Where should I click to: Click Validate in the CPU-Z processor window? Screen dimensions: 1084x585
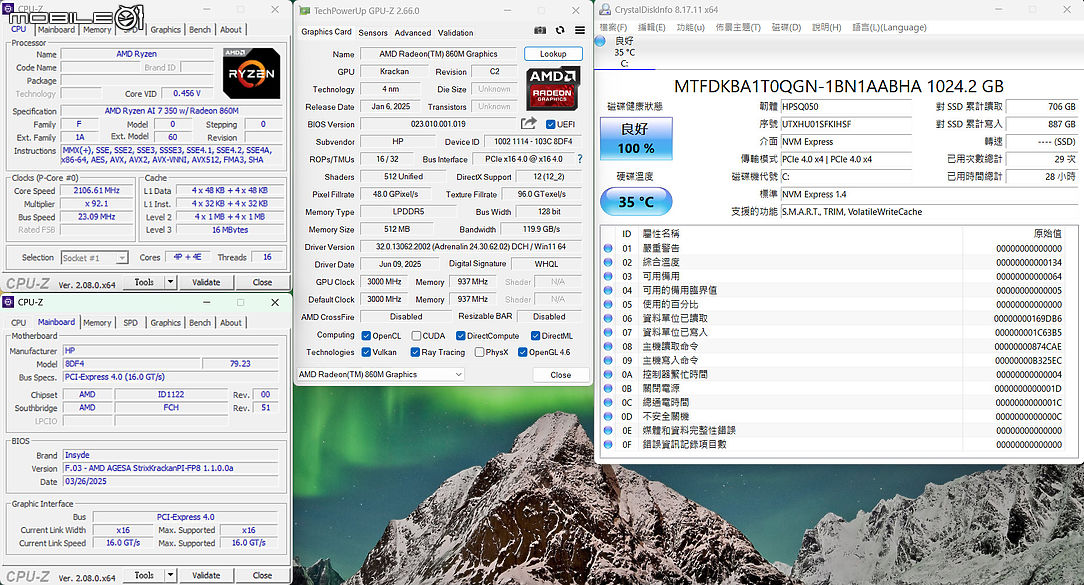[206, 282]
